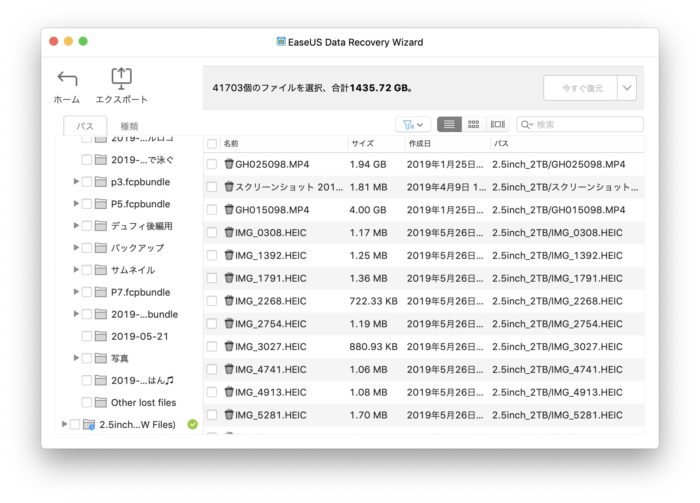Expand the バックアップ folder
The width and height of the screenshot is (700, 503).
(76, 248)
